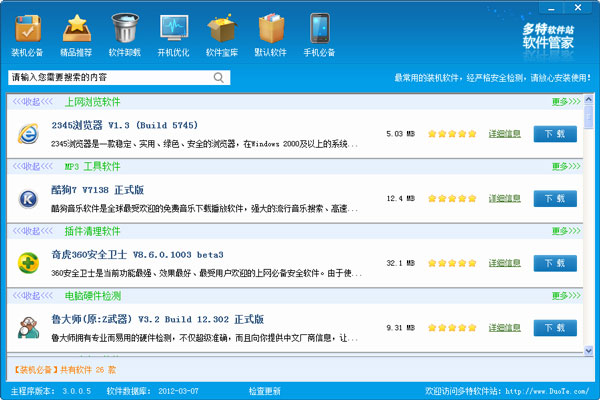The width and height of the screenshot is (600, 400).
Task: Click the 多特软件站 软件管家 logo
Action: [x=548, y=36]
